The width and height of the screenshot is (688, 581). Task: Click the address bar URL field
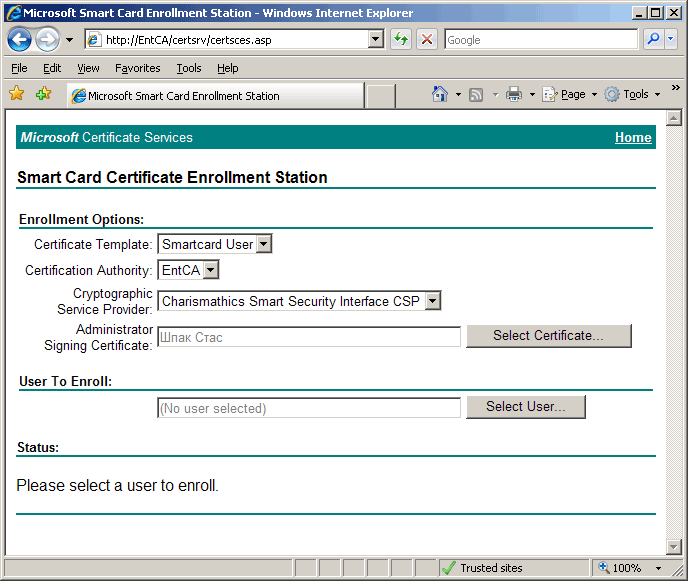[x=228, y=40]
